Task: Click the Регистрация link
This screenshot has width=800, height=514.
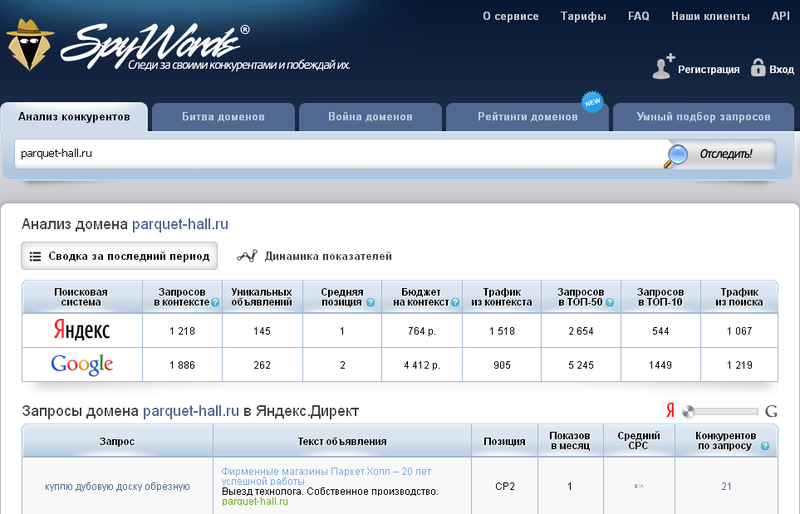Action: [709, 69]
